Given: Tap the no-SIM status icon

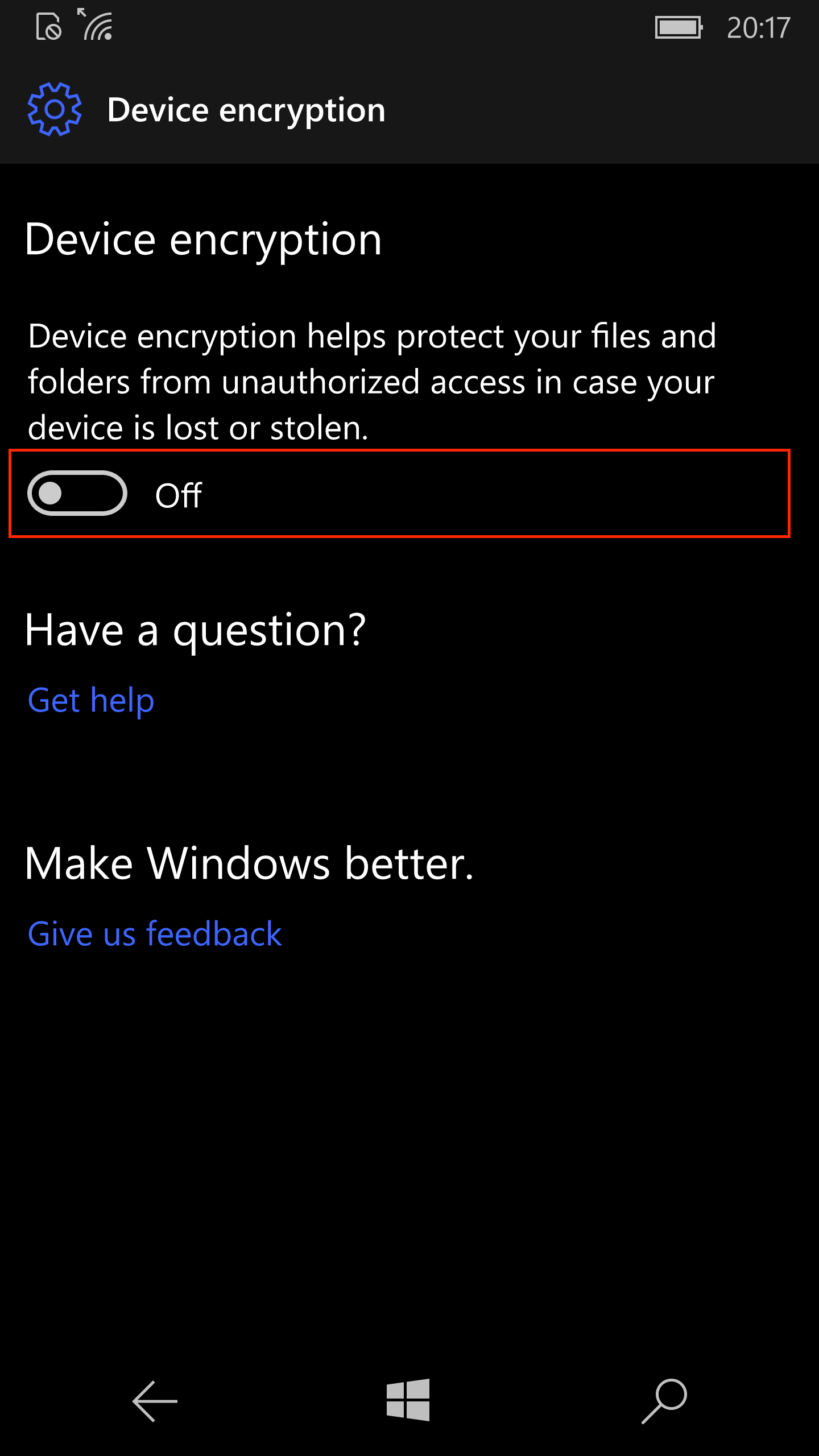Looking at the screenshot, I should 48,26.
